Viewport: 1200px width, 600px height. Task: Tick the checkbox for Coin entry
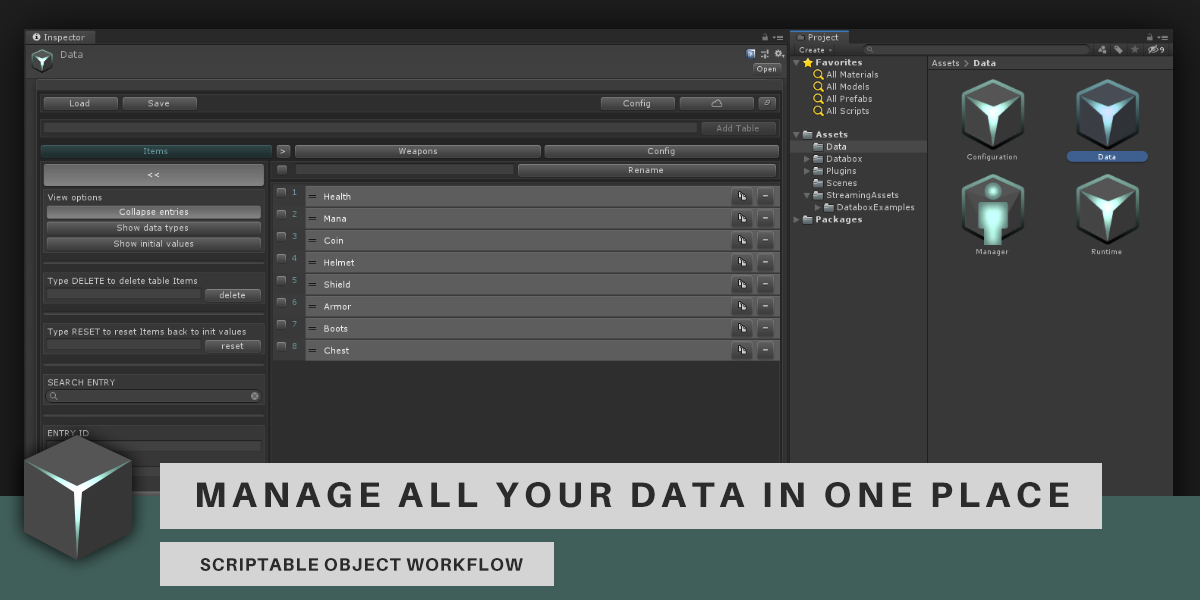tap(282, 238)
